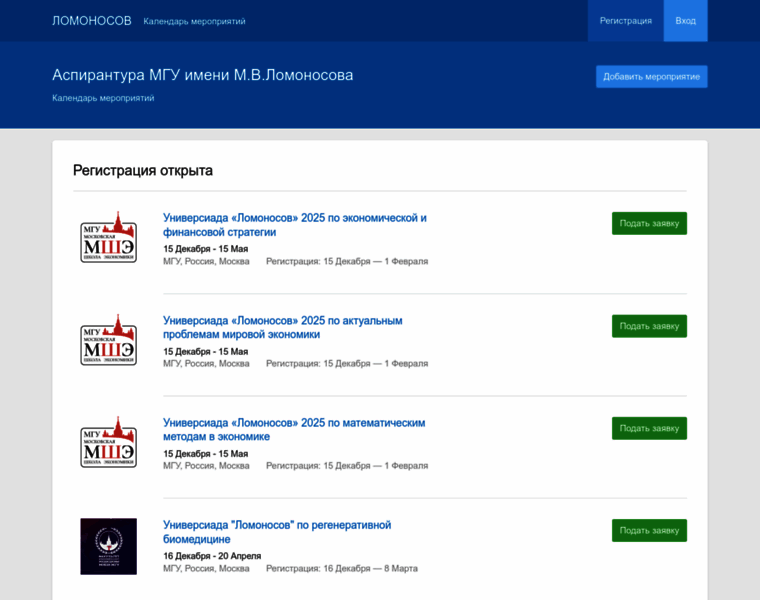The image size is (760, 600).
Task: Open Универсиада по математическим методам в экономике
Action: tap(294, 429)
